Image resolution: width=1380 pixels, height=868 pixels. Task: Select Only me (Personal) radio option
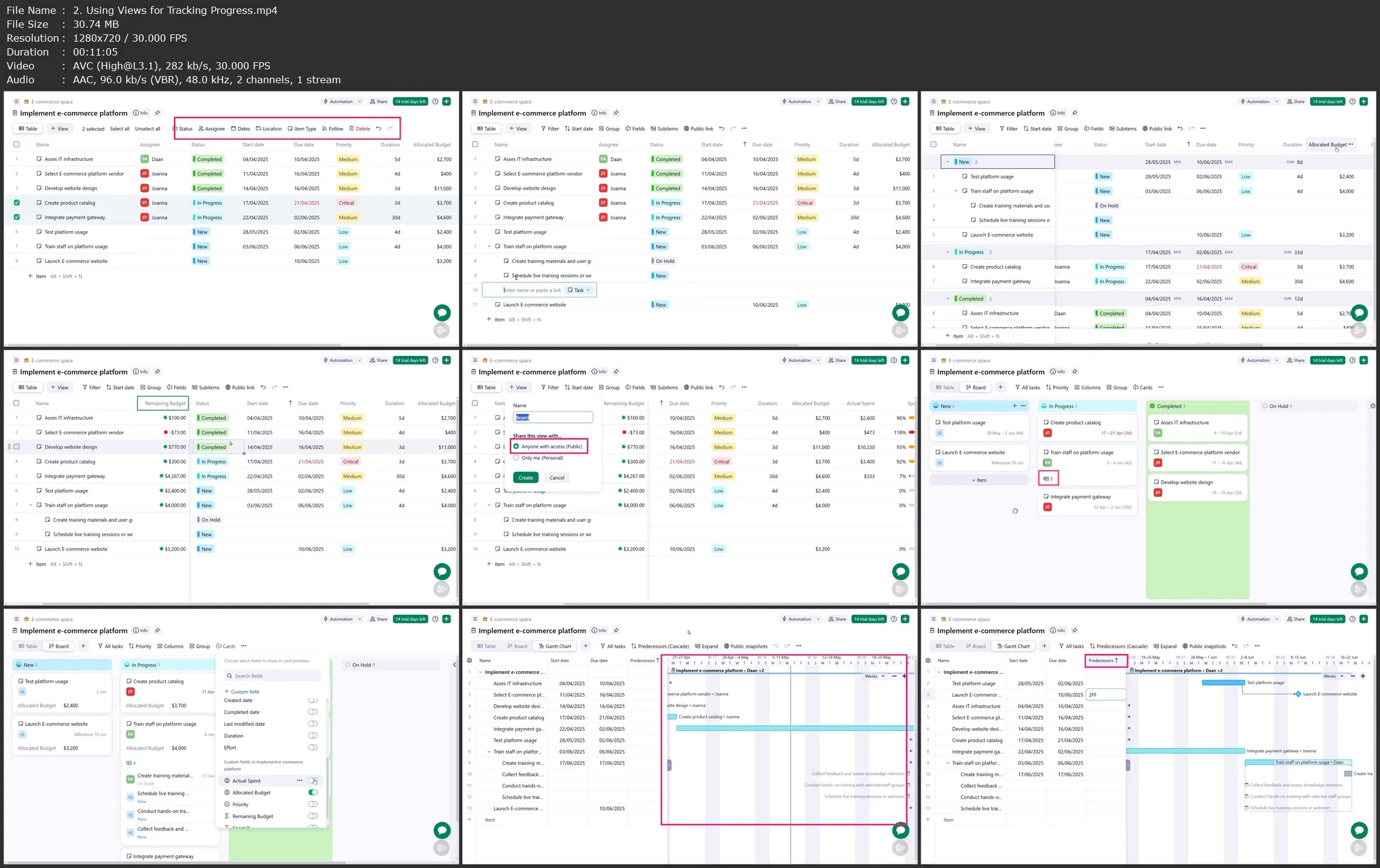coord(516,458)
